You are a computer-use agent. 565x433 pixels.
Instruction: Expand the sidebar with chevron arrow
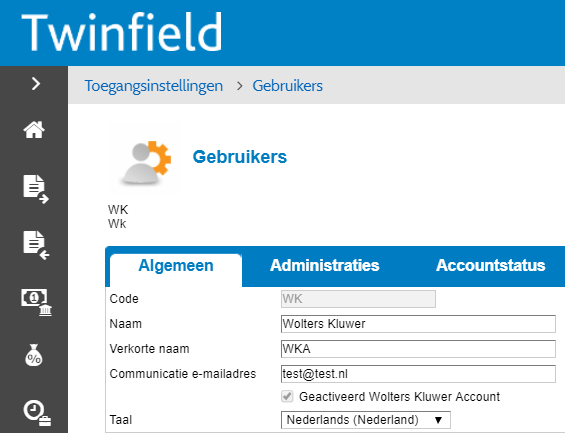pos(36,84)
